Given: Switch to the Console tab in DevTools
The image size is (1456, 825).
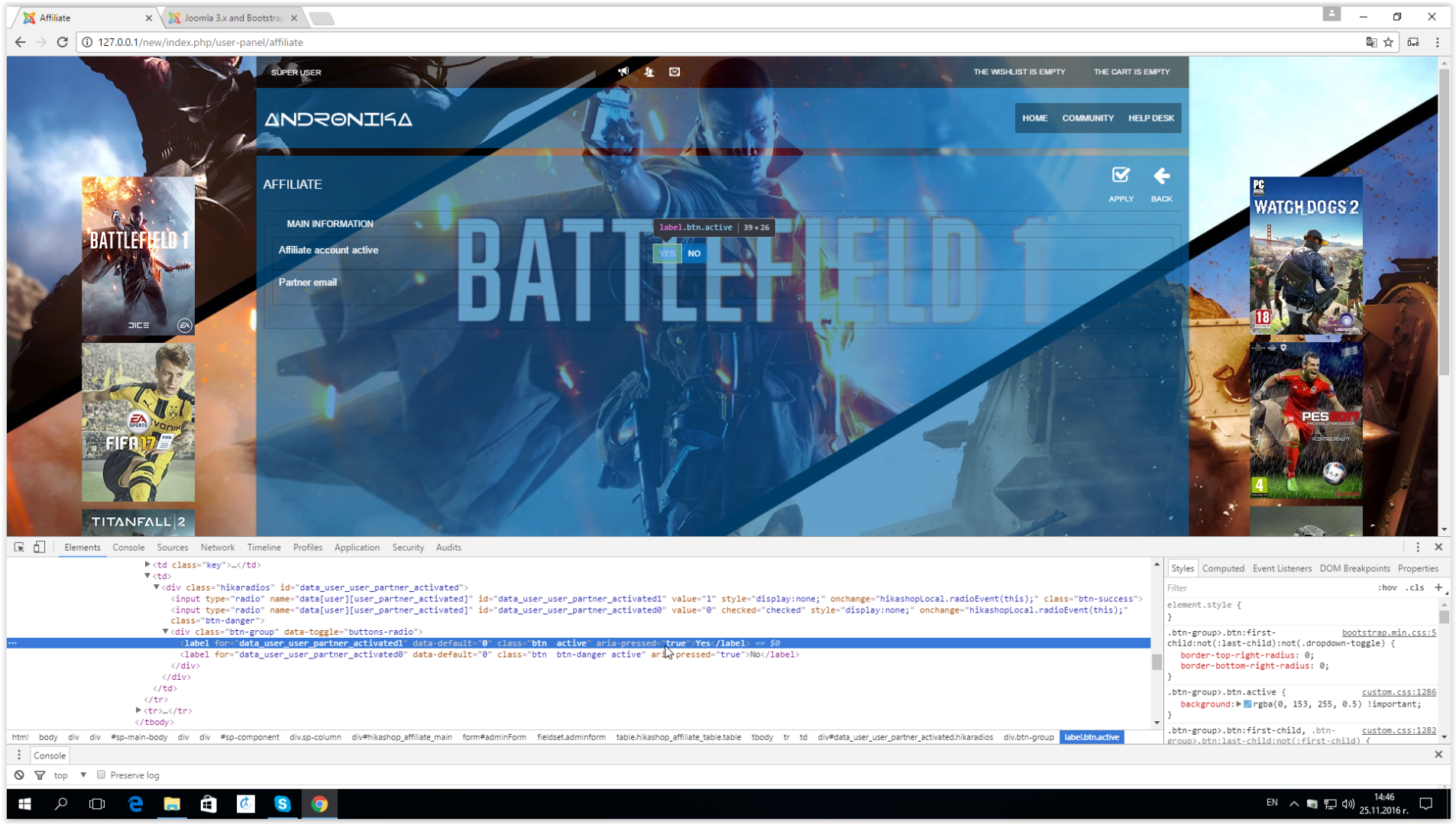Looking at the screenshot, I should tap(128, 547).
